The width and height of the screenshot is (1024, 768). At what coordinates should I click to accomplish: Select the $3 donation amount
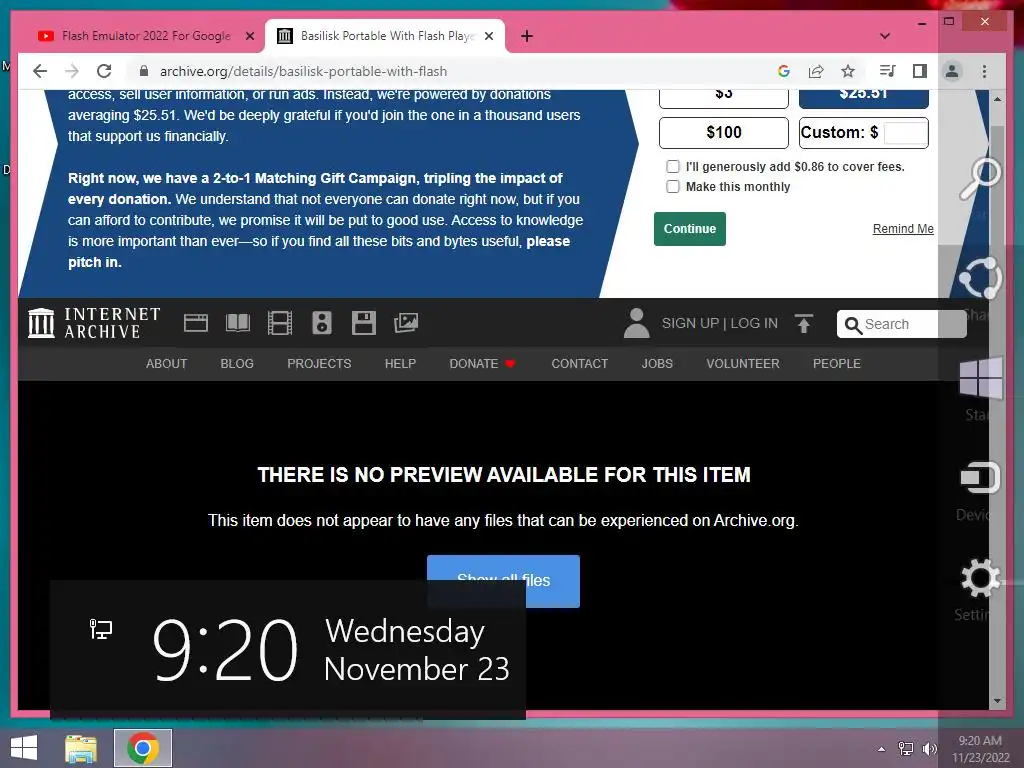(724, 98)
